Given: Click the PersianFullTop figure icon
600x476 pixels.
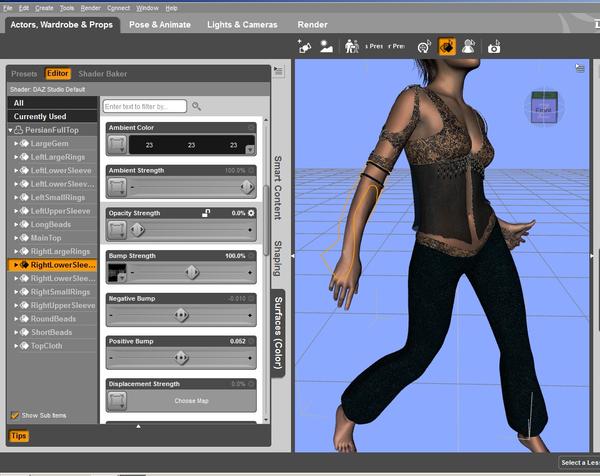Looking at the screenshot, I should (18, 130).
